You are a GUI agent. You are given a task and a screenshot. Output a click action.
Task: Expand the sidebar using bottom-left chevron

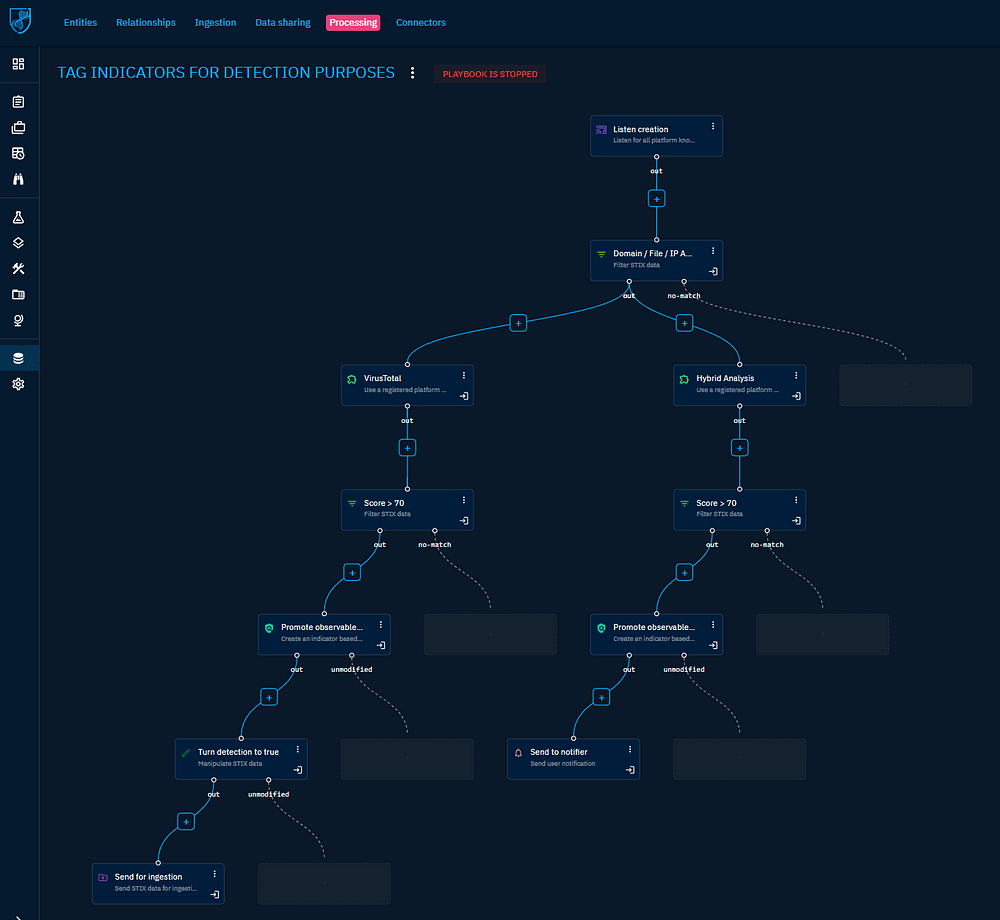pos(18,912)
